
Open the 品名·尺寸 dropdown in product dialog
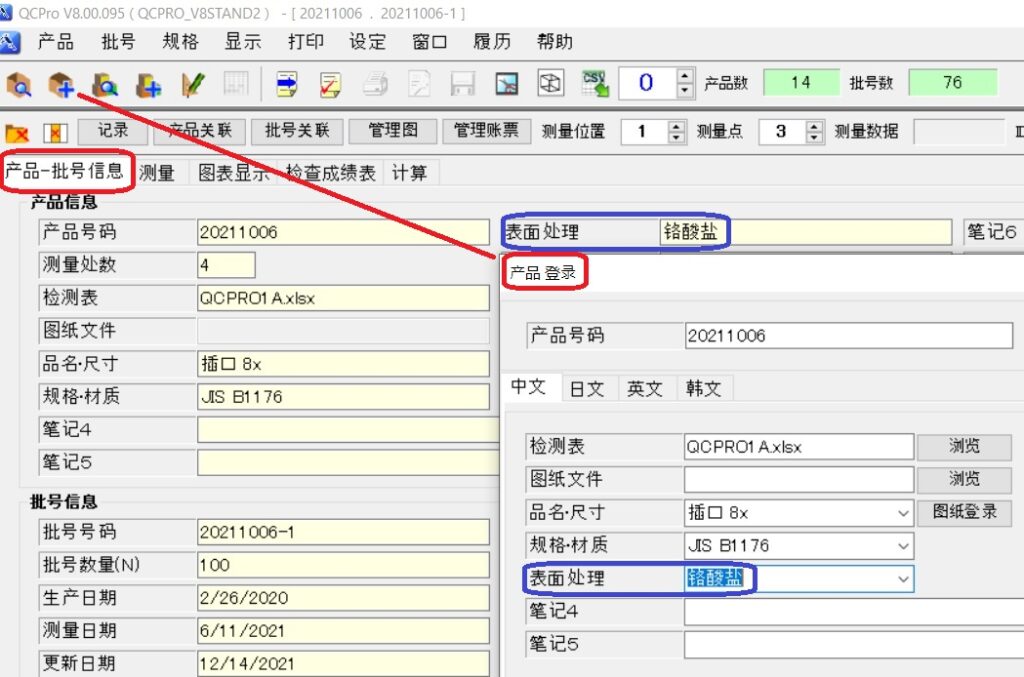[x=903, y=513]
